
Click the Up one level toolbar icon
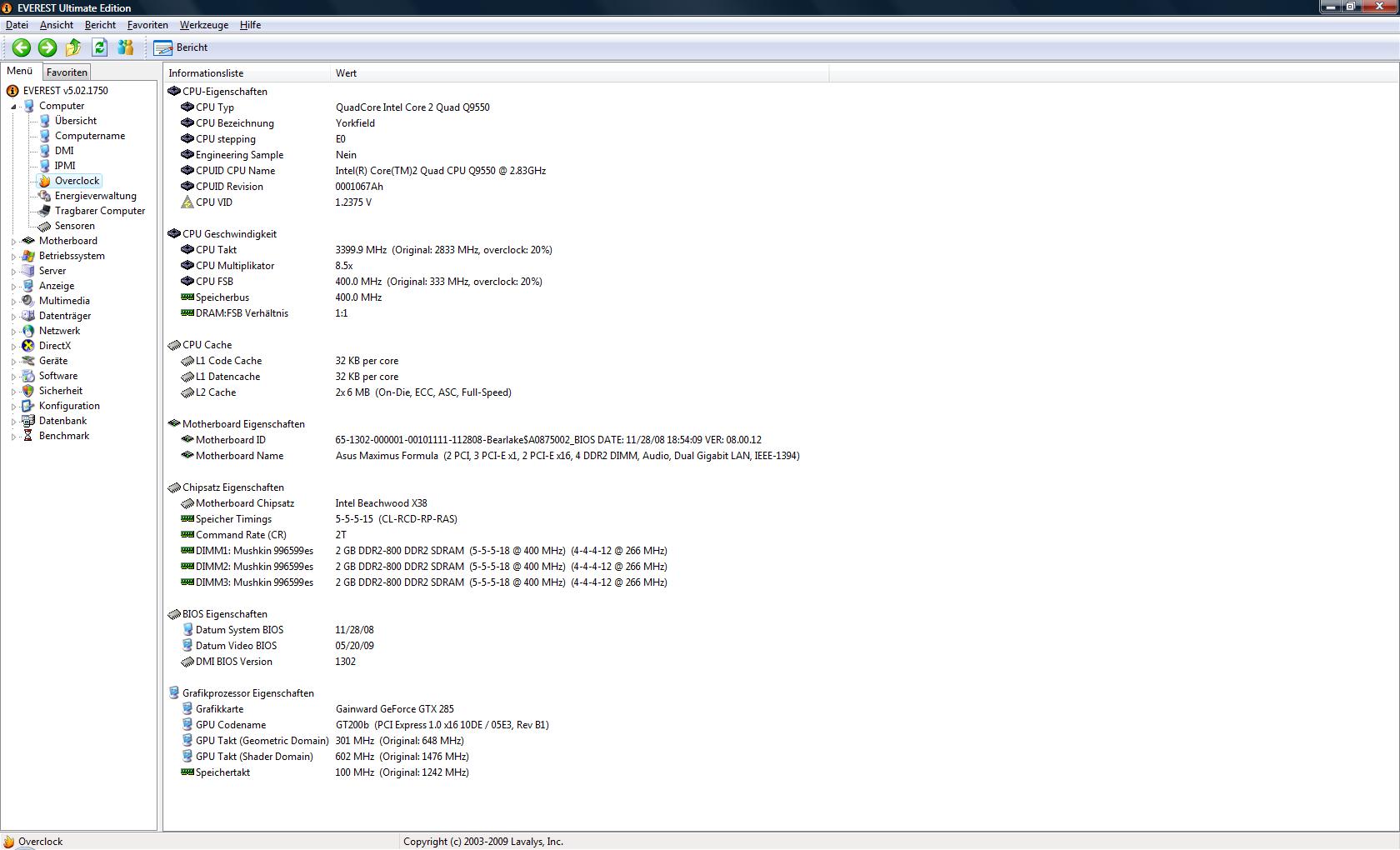coord(73,47)
